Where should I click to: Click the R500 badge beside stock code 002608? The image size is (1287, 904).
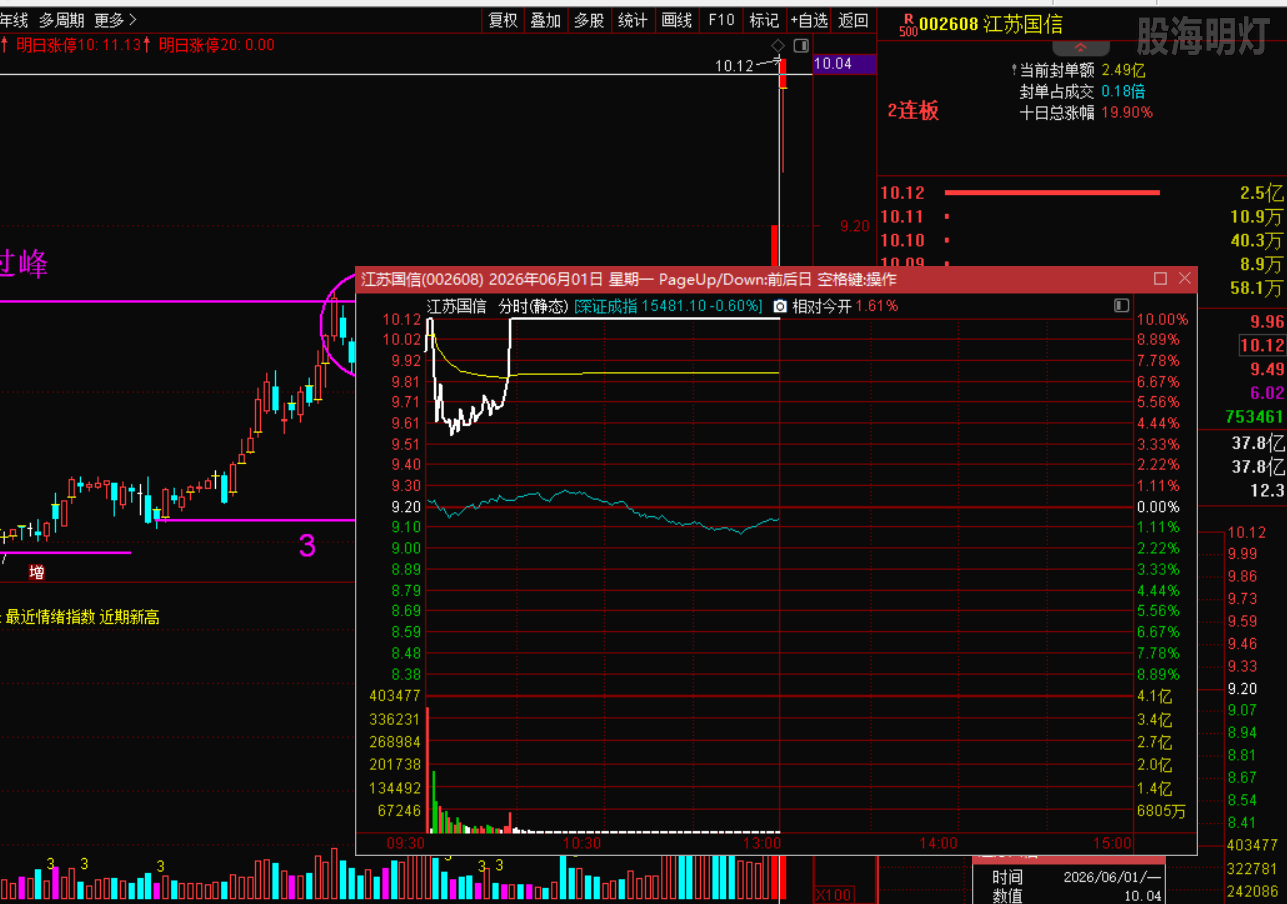point(908,24)
